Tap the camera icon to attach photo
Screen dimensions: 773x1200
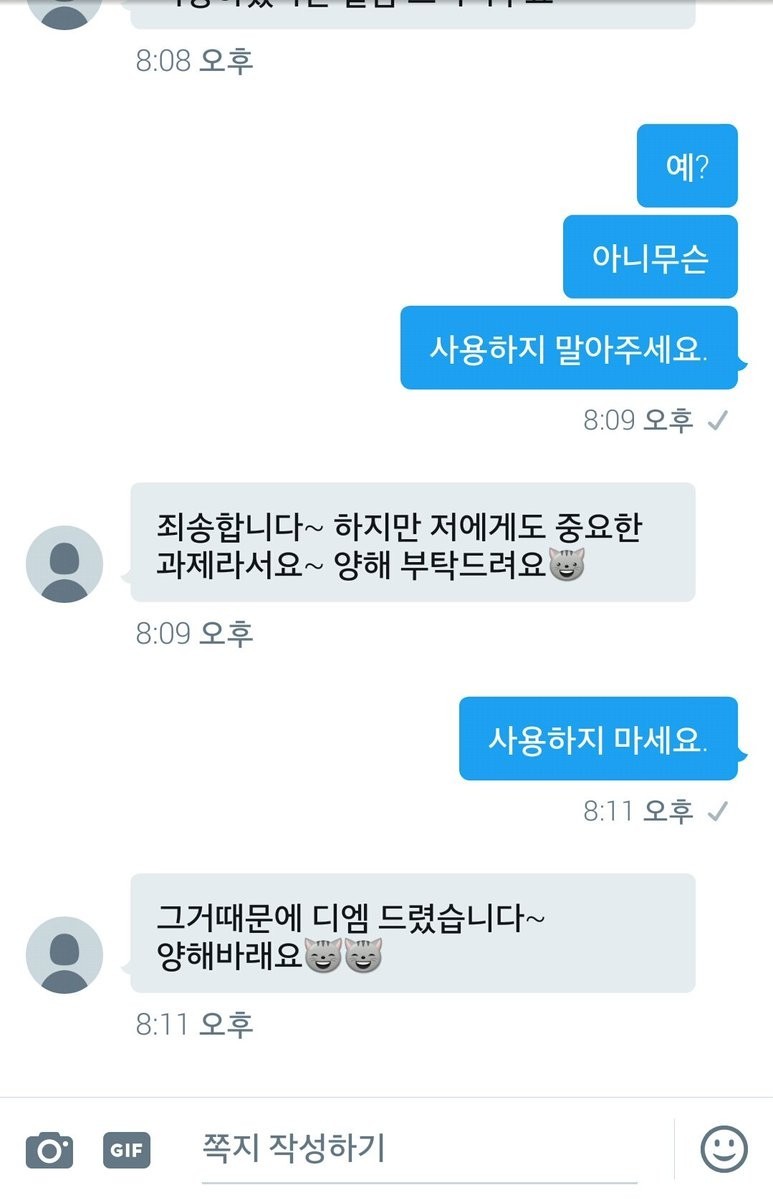[x=49, y=1150]
